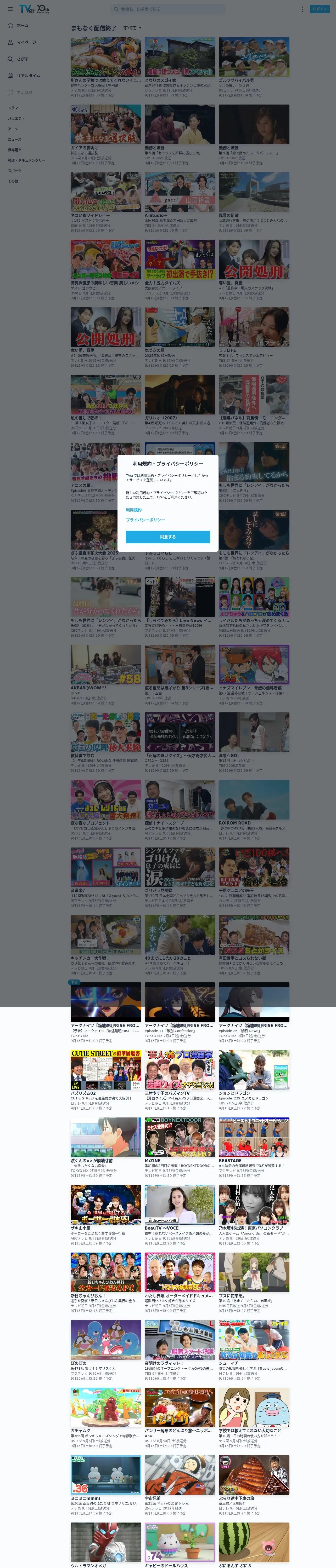Image resolution: width=336 pixels, height=1568 pixels.
Task: Open 渡くんの××が崩壊寸前 thumbnail
Action: [105, 1138]
